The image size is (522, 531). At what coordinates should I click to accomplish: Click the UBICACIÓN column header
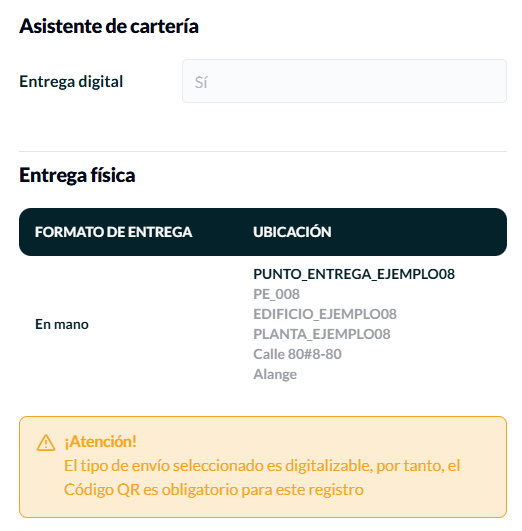(292, 232)
